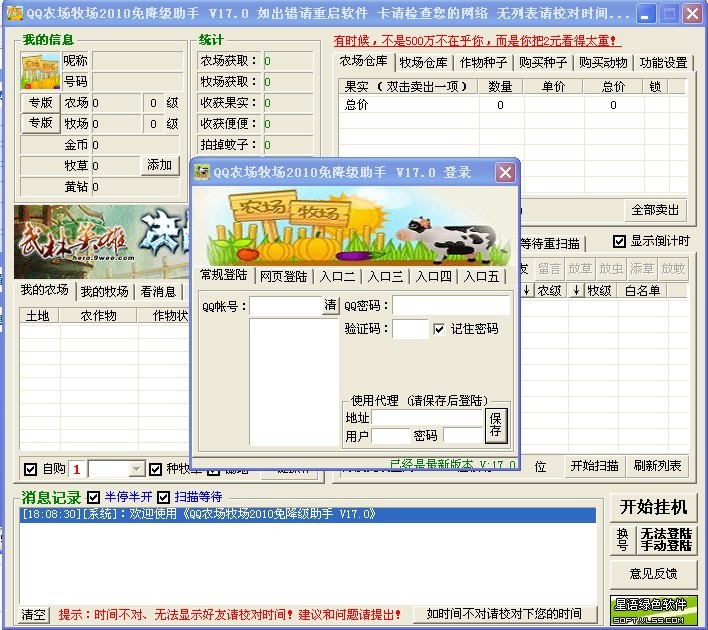Open the 功能设置 settings tab
708x630 pixels.
tap(663, 62)
